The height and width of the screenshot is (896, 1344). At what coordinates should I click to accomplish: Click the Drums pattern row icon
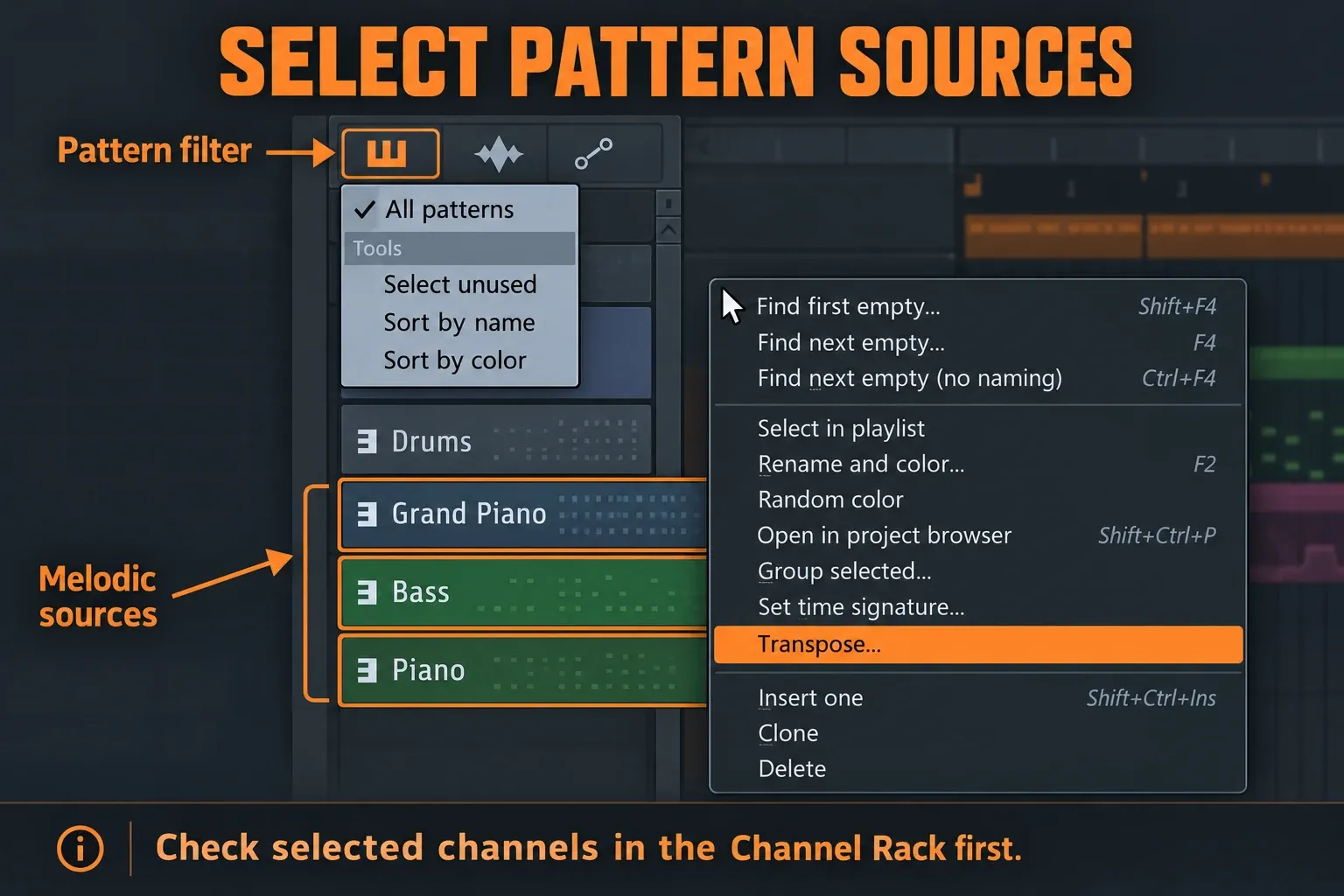point(367,441)
